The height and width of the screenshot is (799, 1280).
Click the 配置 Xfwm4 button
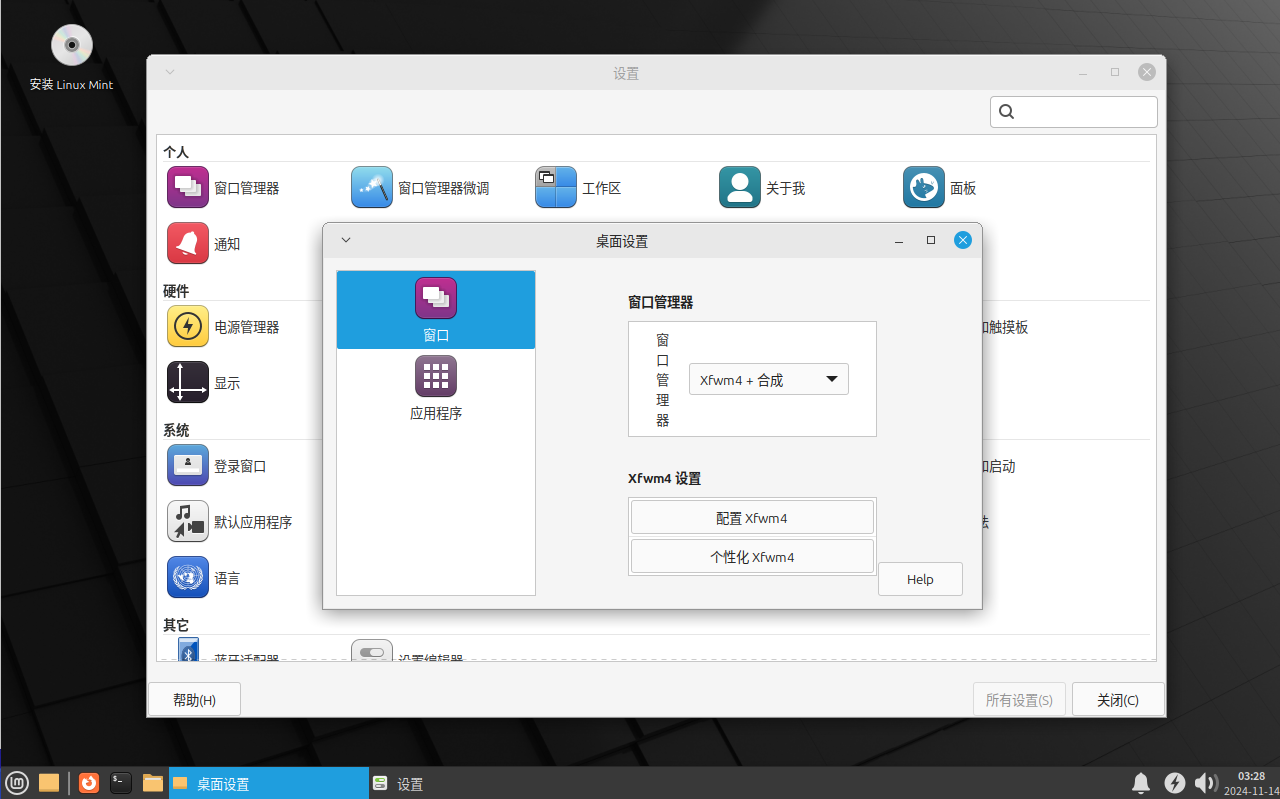(752, 518)
